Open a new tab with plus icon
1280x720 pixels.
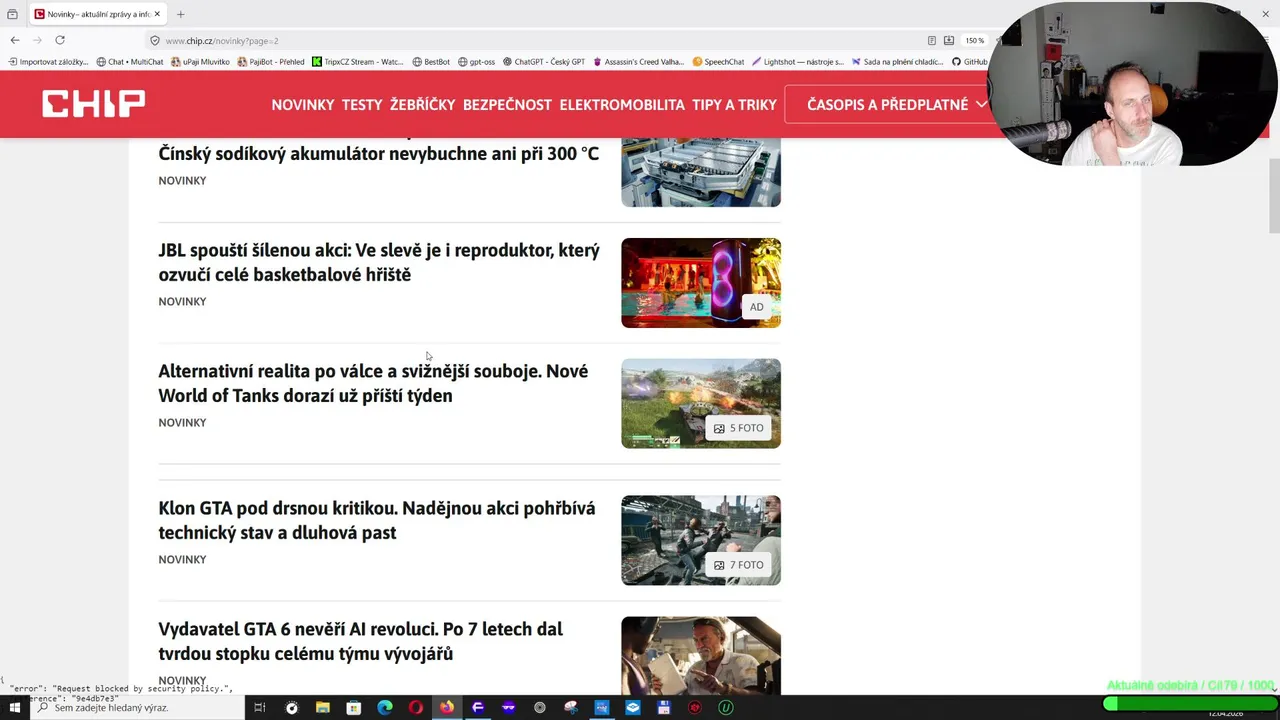(180, 14)
